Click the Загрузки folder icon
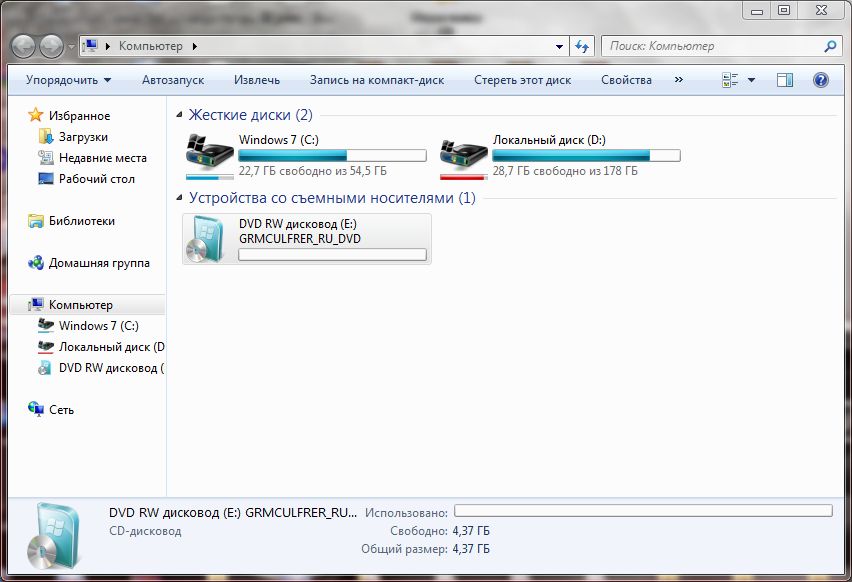The height and width of the screenshot is (582, 852). click(x=46, y=136)
